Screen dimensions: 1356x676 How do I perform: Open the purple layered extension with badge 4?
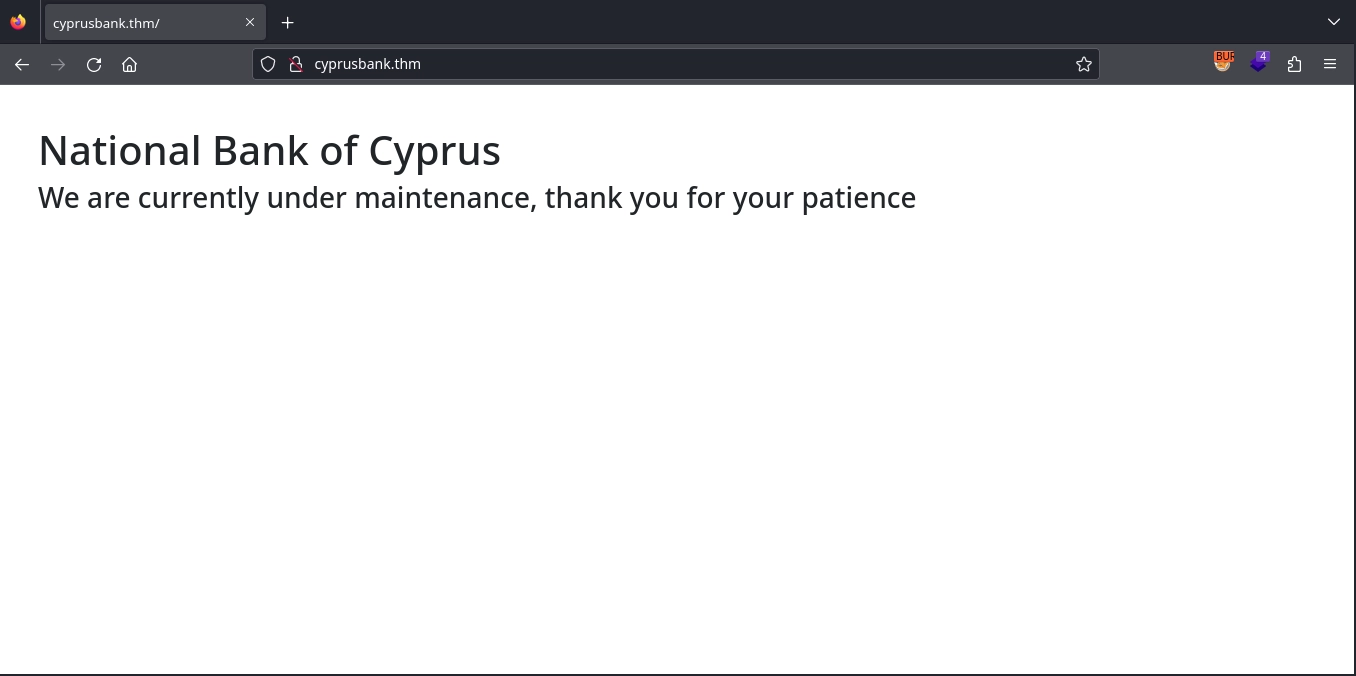click(x=1259, y=62)
